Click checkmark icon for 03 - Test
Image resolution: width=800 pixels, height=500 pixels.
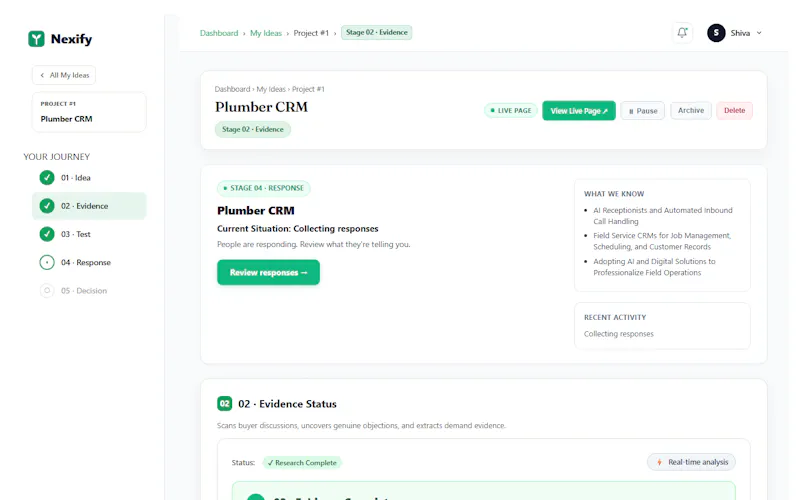47,234
